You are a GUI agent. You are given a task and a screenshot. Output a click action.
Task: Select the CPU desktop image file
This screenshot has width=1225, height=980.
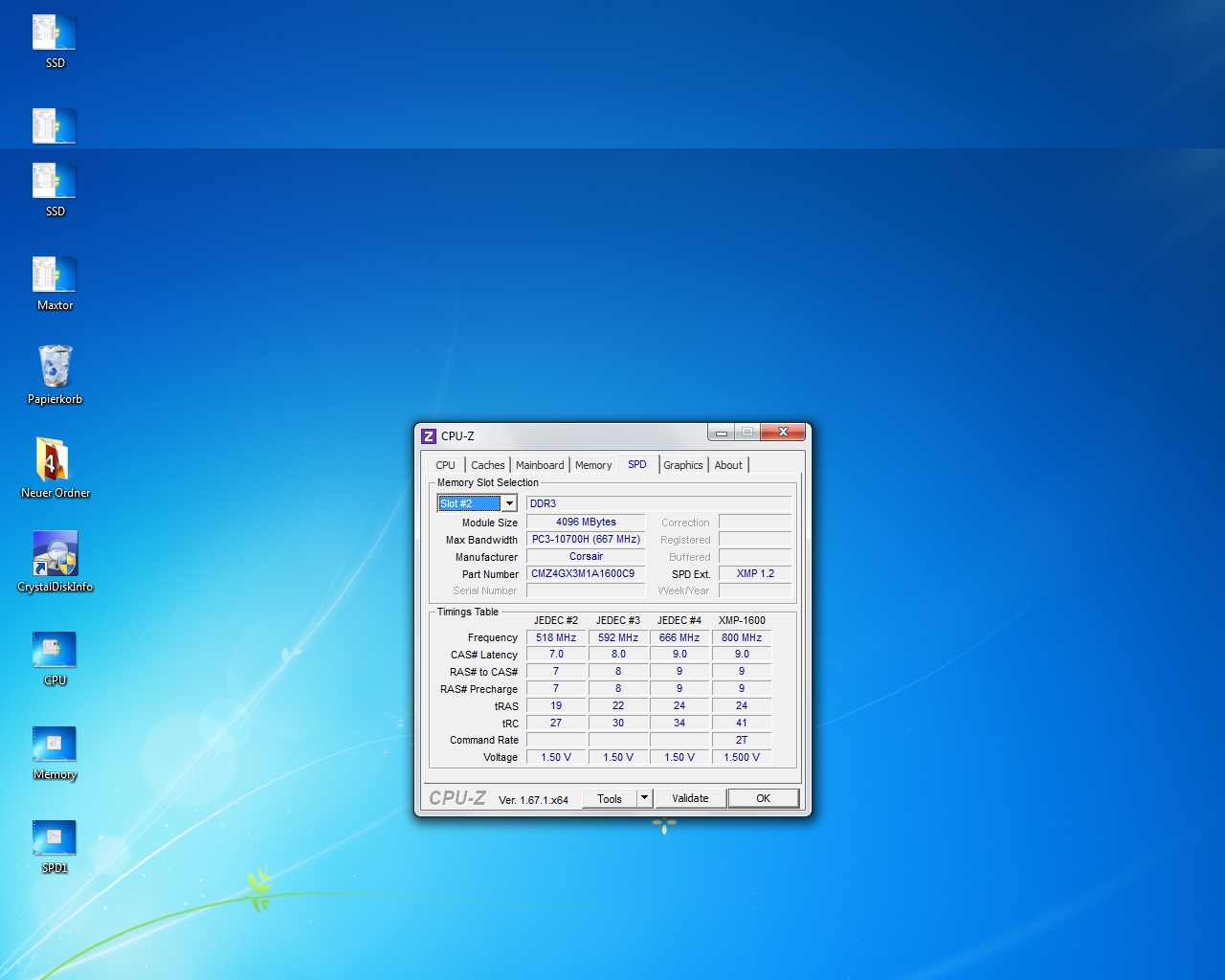[55, 658]
